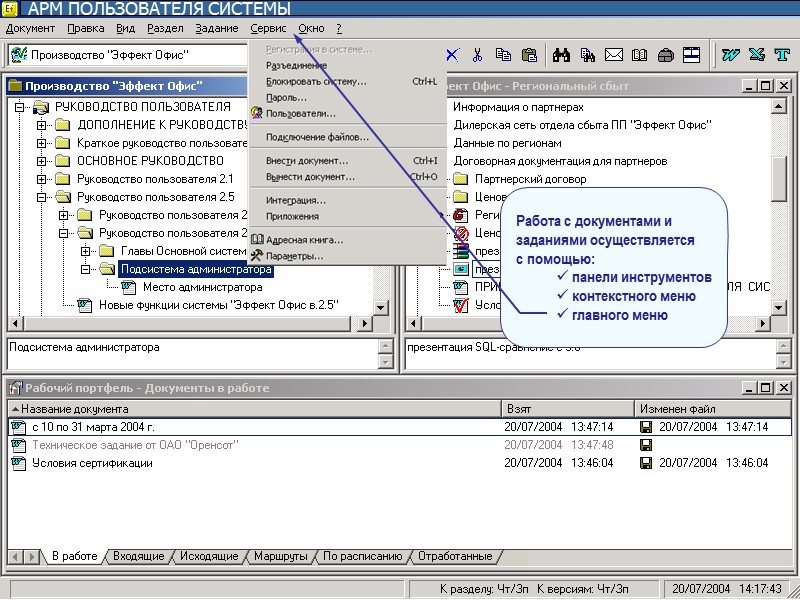800x600 pixels.
Task: Open the Вид menu
Action: pos(126,29)
